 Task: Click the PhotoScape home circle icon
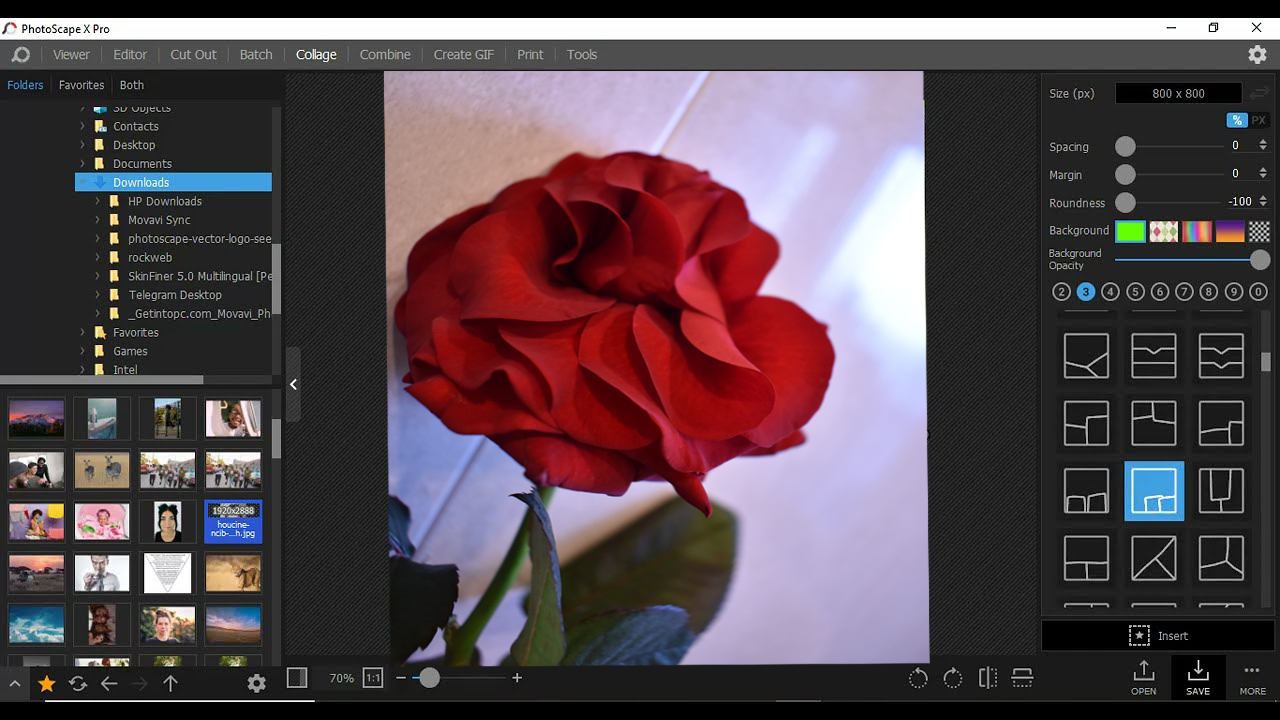[x=20, y=55]
